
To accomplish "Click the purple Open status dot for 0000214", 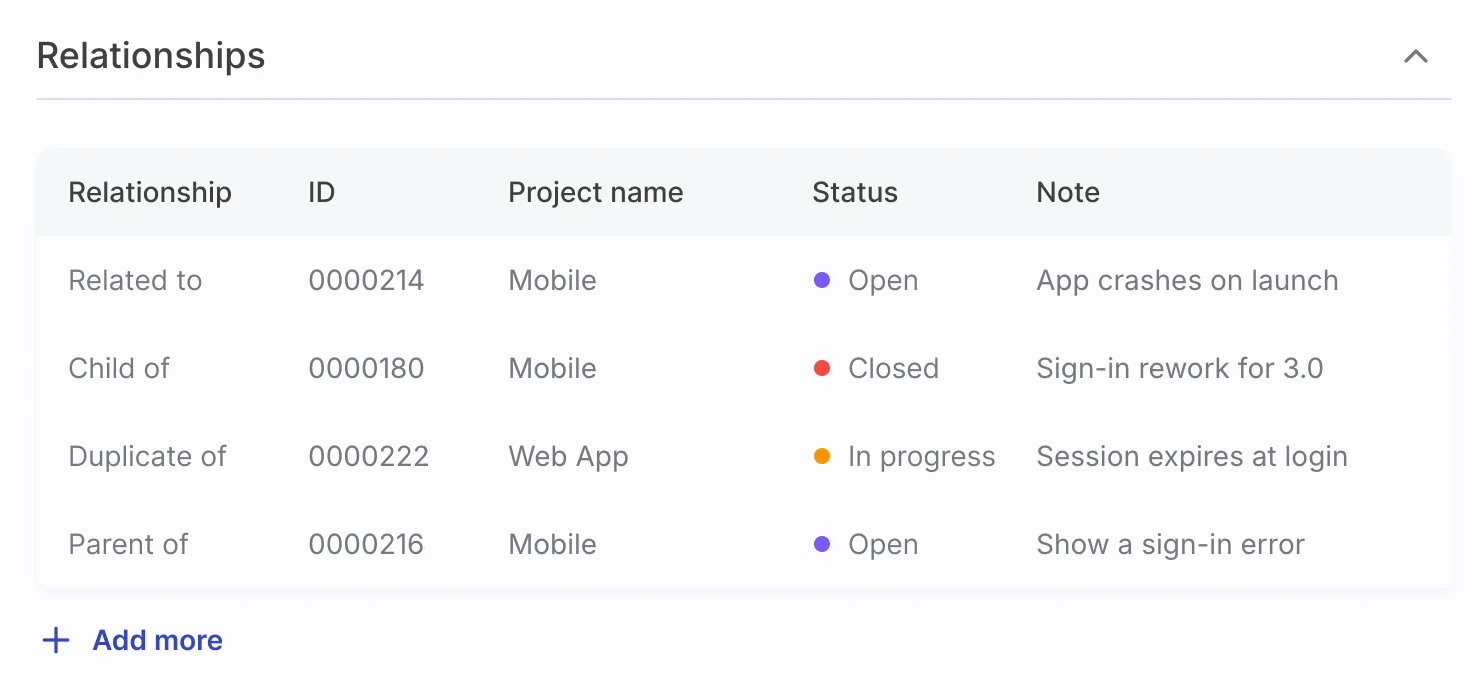I will [822, 281].
